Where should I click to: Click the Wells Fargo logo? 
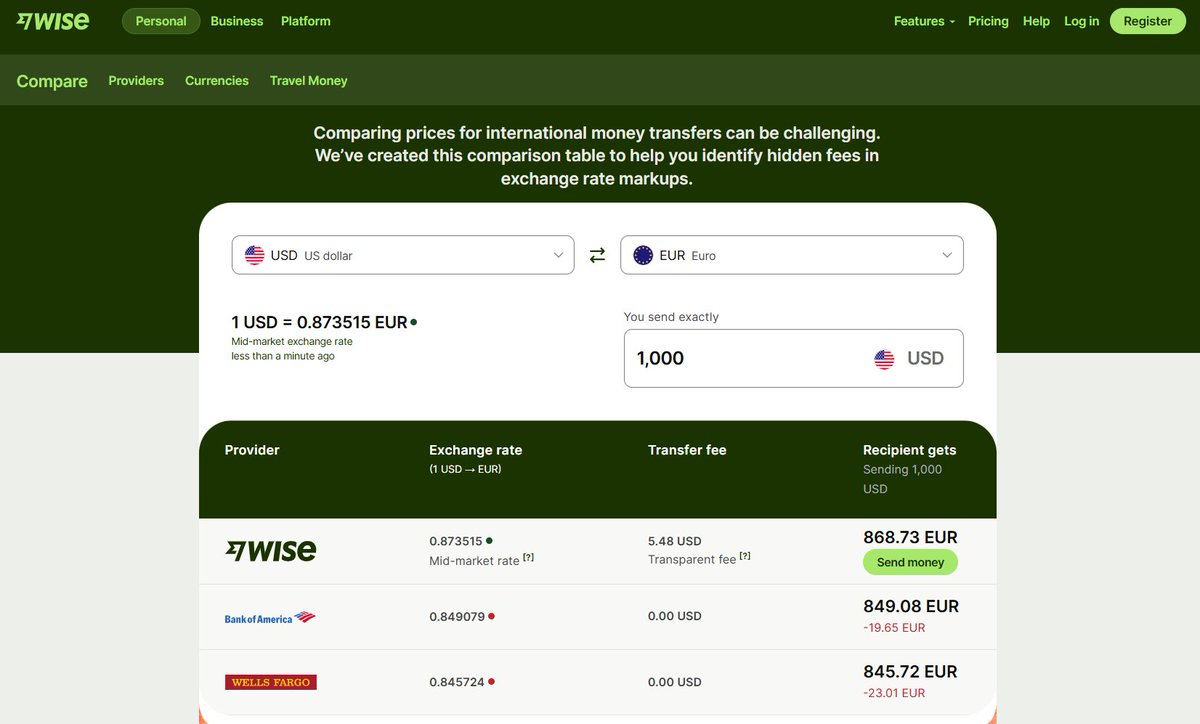(271, 682)
